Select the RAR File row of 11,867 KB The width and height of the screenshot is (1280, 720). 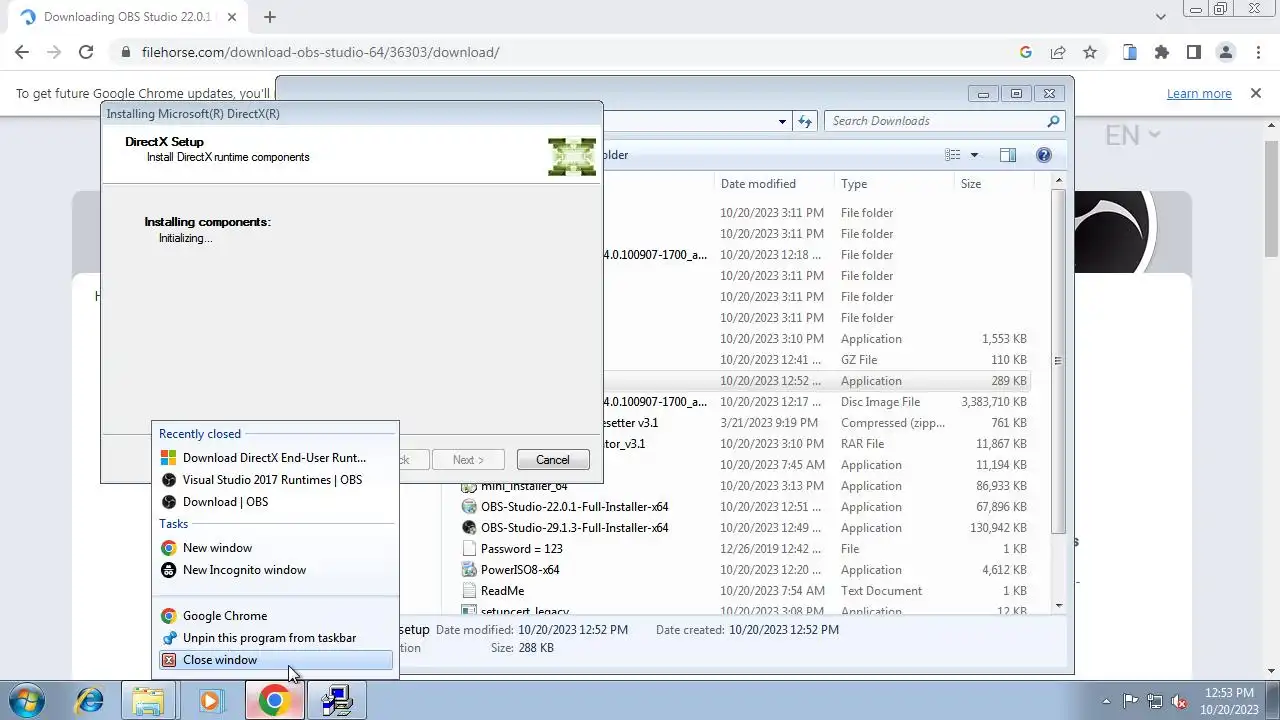(816, 444)
